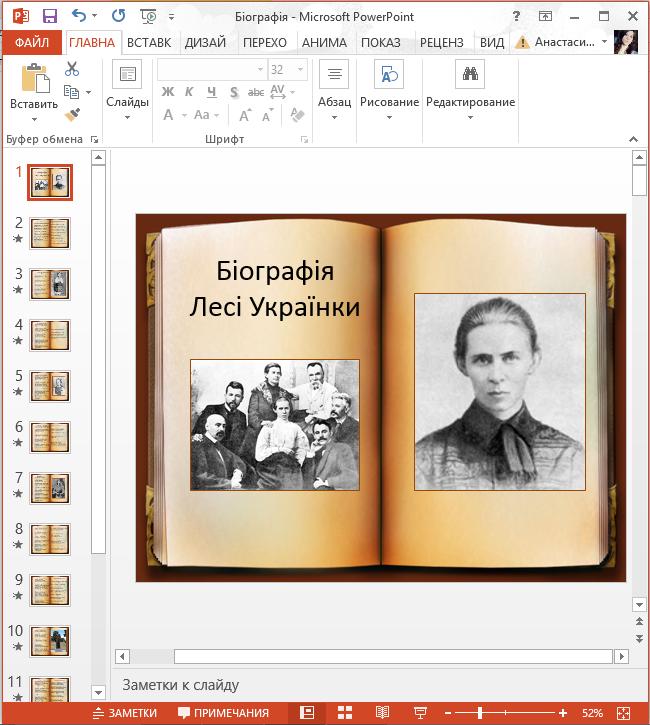Toggle the ПРИМЕЧАНИЯ comments pane

tap(223, 713)
